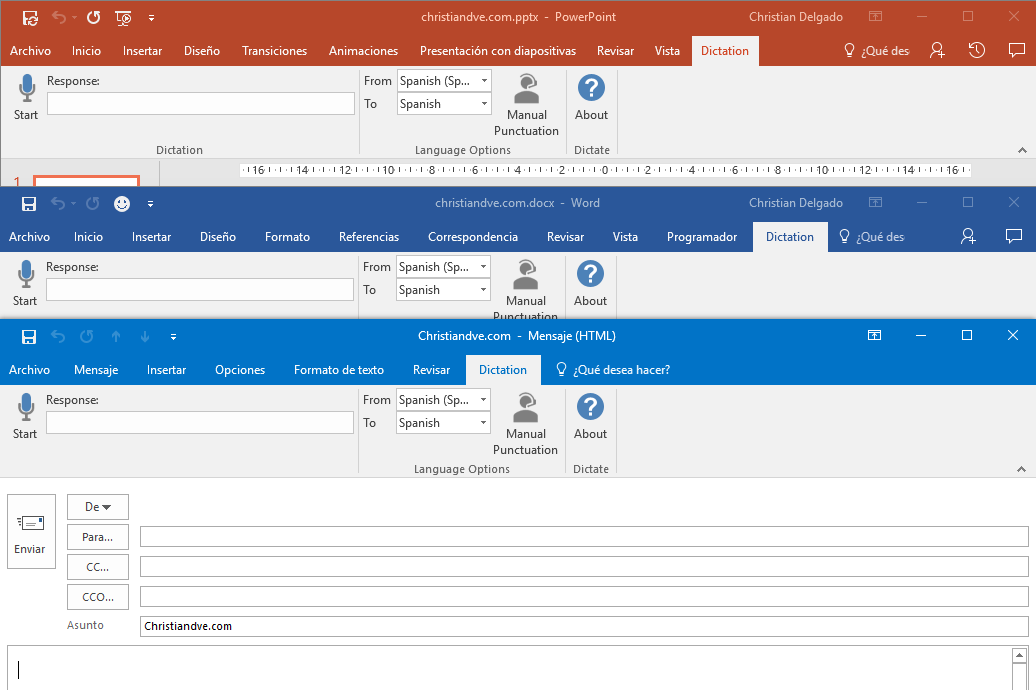Open About dictation help in Outlook message
The height and width of the screenshot is (690, 1036).
click(x=590, y=416)
